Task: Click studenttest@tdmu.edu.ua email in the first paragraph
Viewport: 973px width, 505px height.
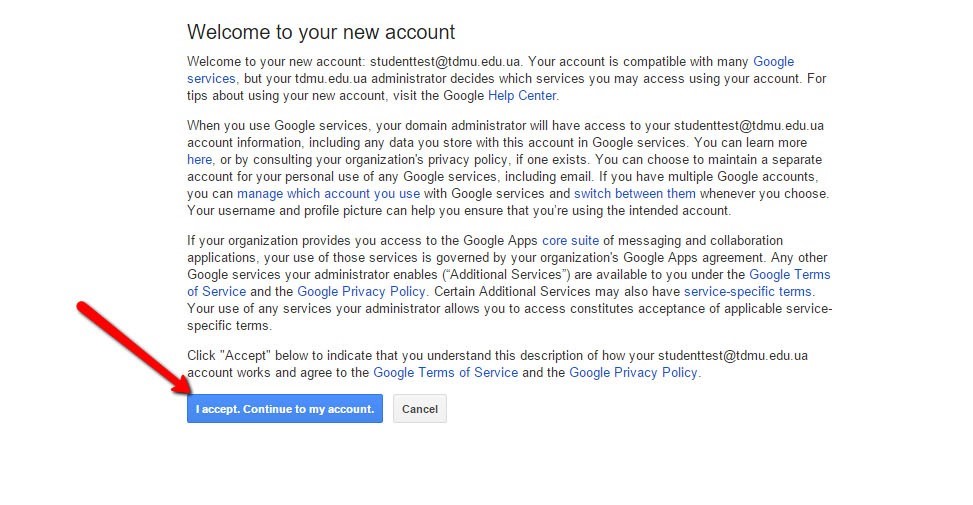Action: pyautogui.click(x=446, y=62)
